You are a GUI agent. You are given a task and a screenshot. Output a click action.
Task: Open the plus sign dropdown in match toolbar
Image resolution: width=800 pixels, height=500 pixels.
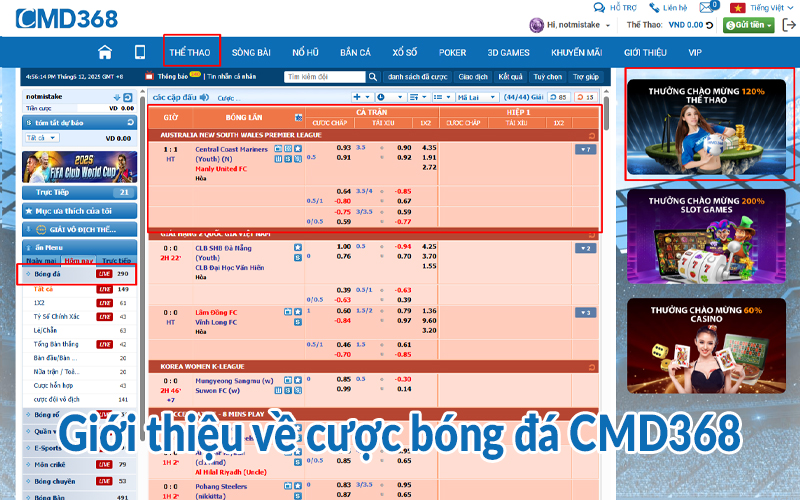click(361, 97)
